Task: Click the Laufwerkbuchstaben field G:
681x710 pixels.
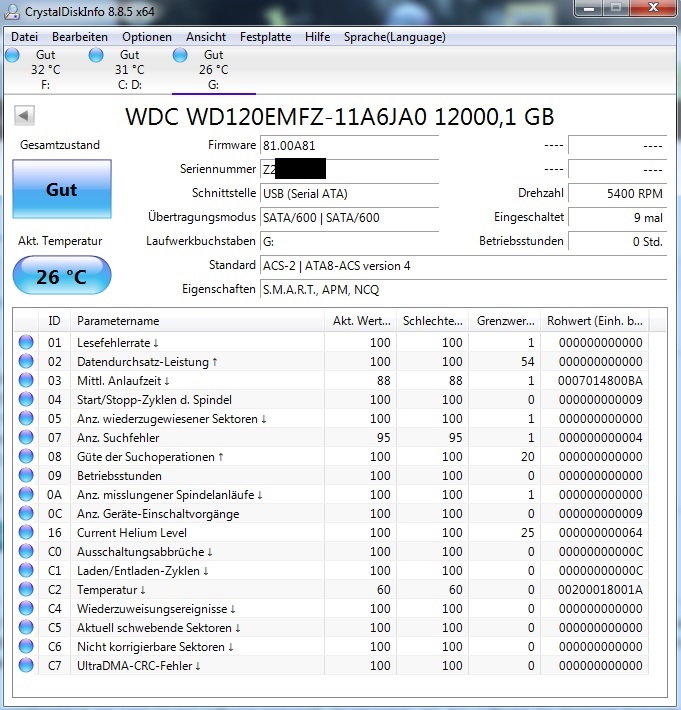Action: coord(349,241)
